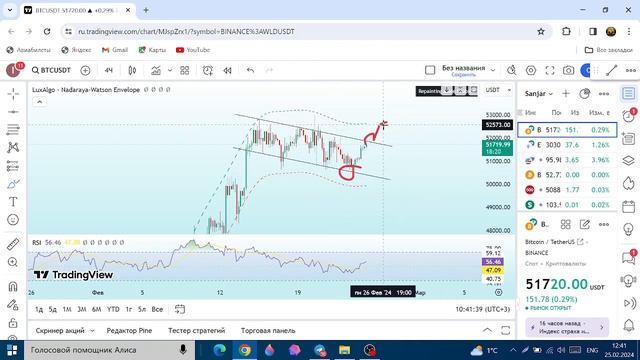Open the chats panel

629,257
